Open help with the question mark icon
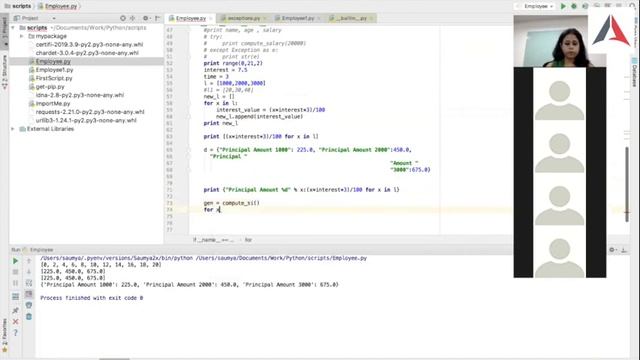 [x=16, y=333]
